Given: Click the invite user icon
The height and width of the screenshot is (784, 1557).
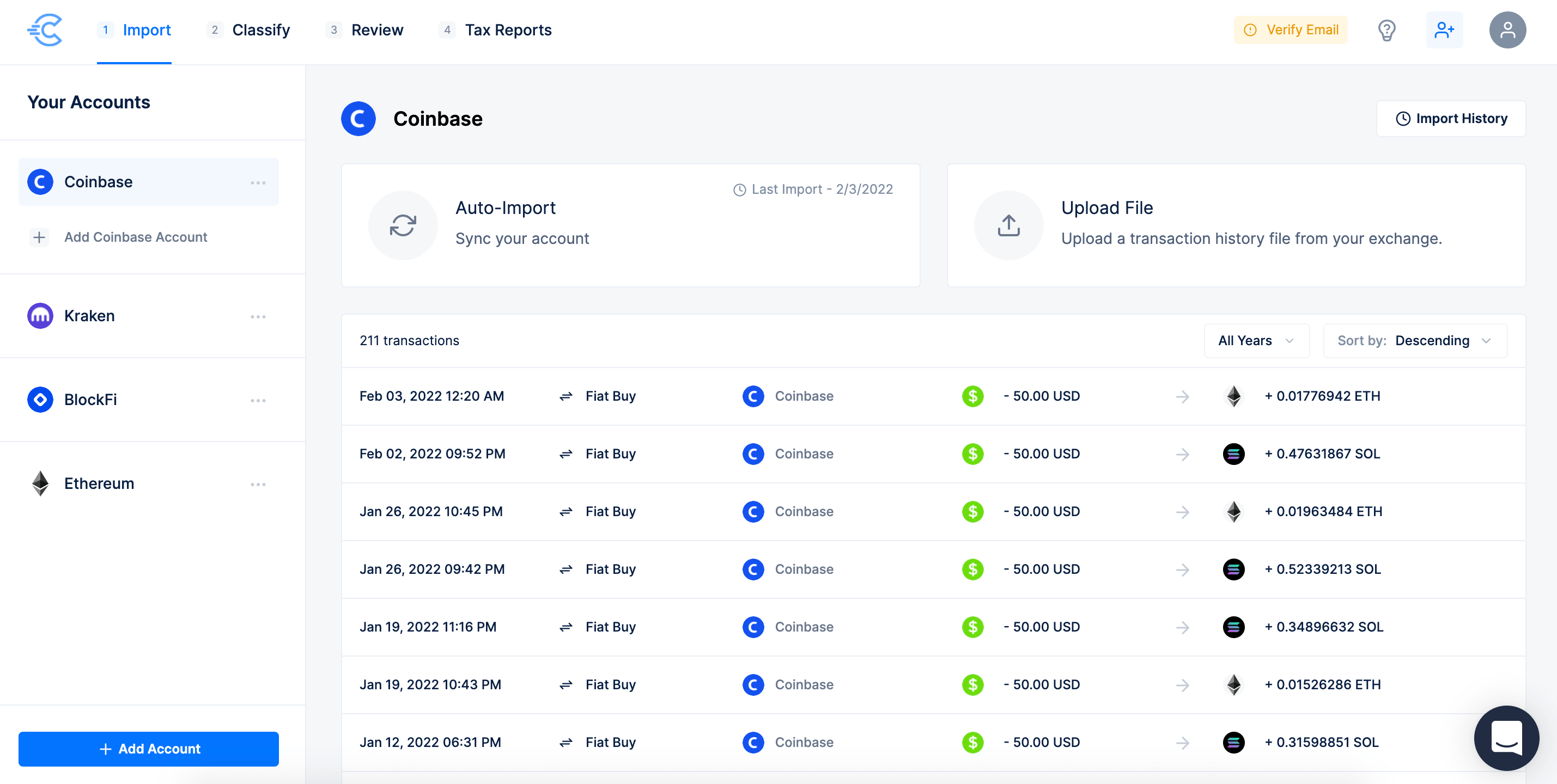Looking at the screenshot, I should [x=1445, y=29].
